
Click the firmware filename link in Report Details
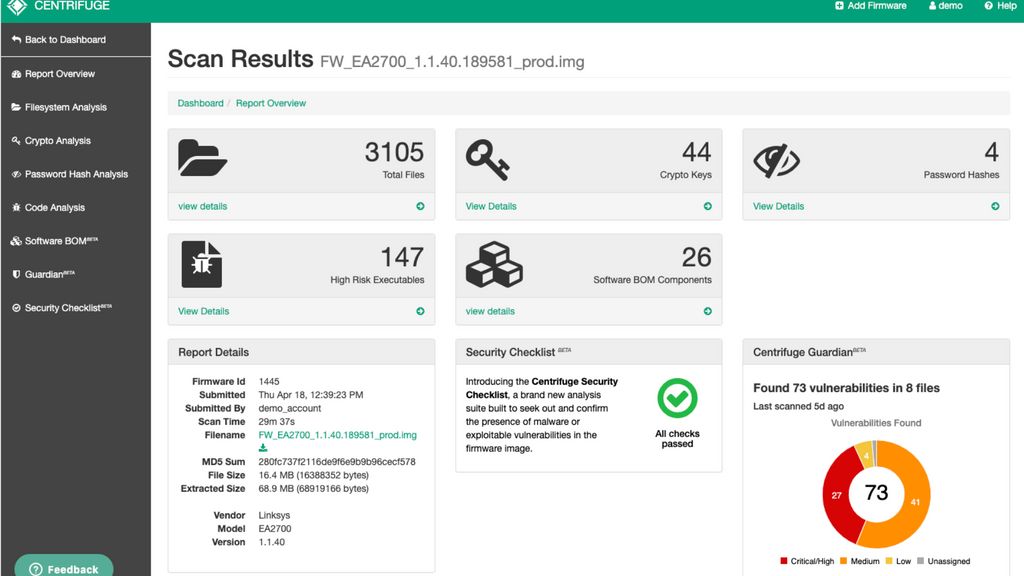[x=338, y=435]
